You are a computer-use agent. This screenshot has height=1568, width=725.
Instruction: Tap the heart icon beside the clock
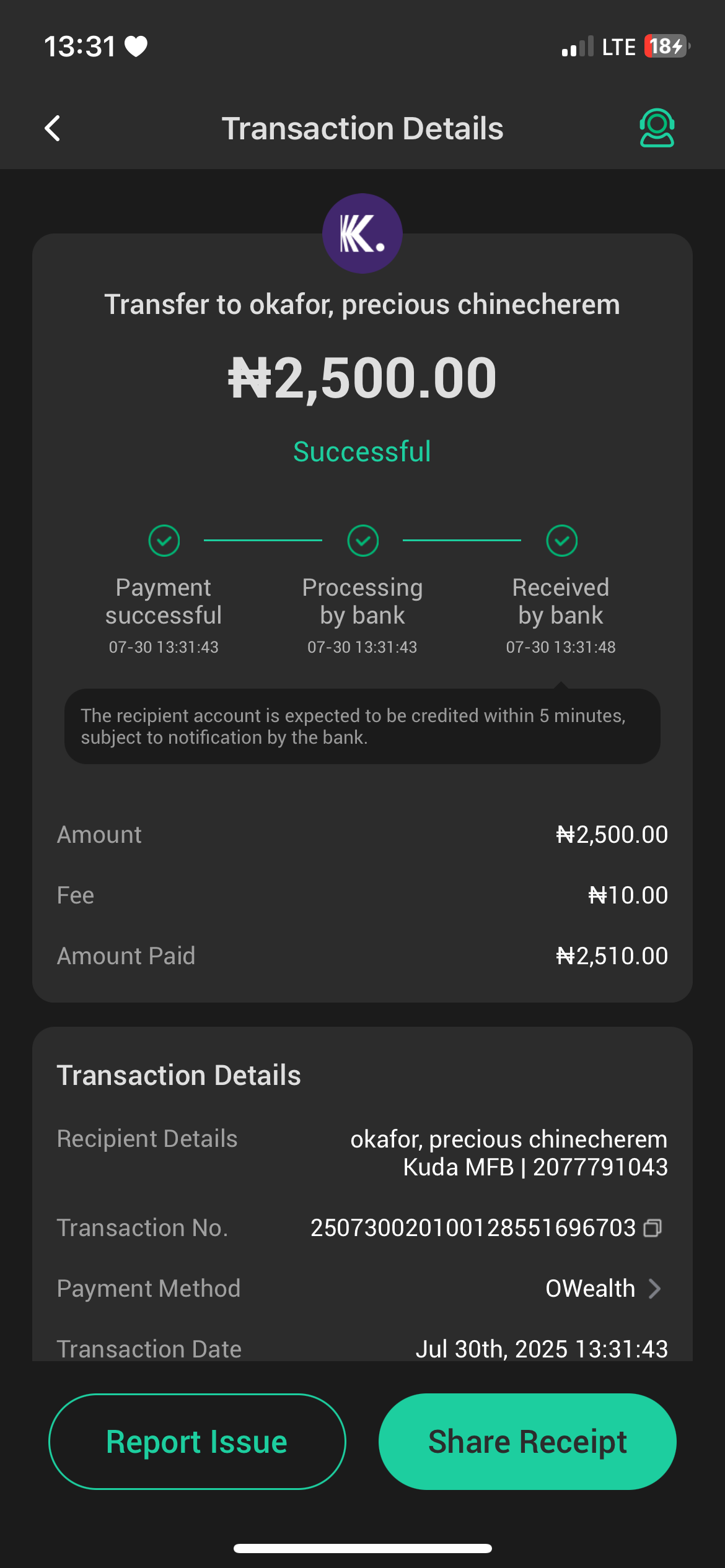pos(136,46)
